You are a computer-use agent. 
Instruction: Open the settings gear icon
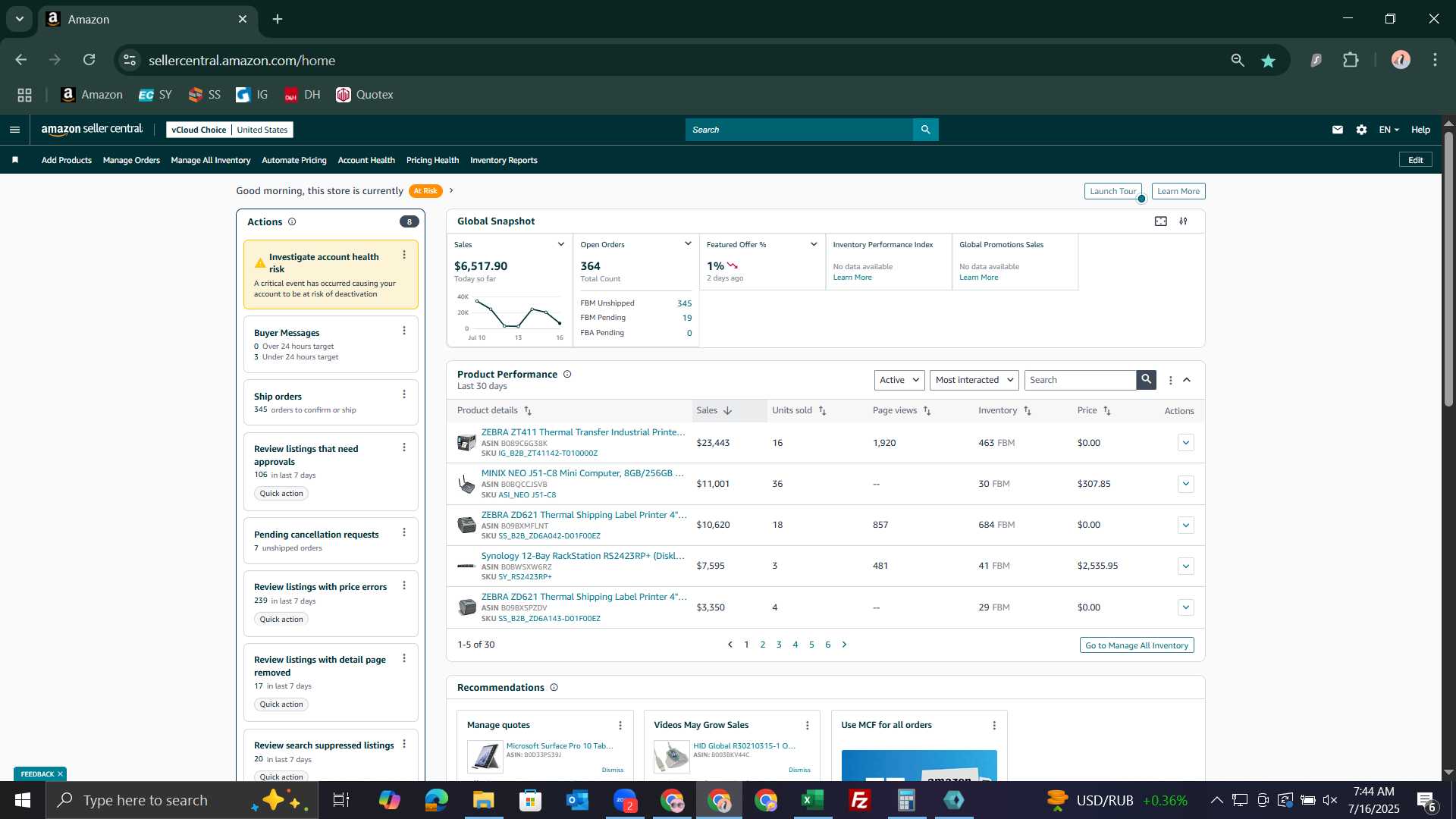(1362, 130)
